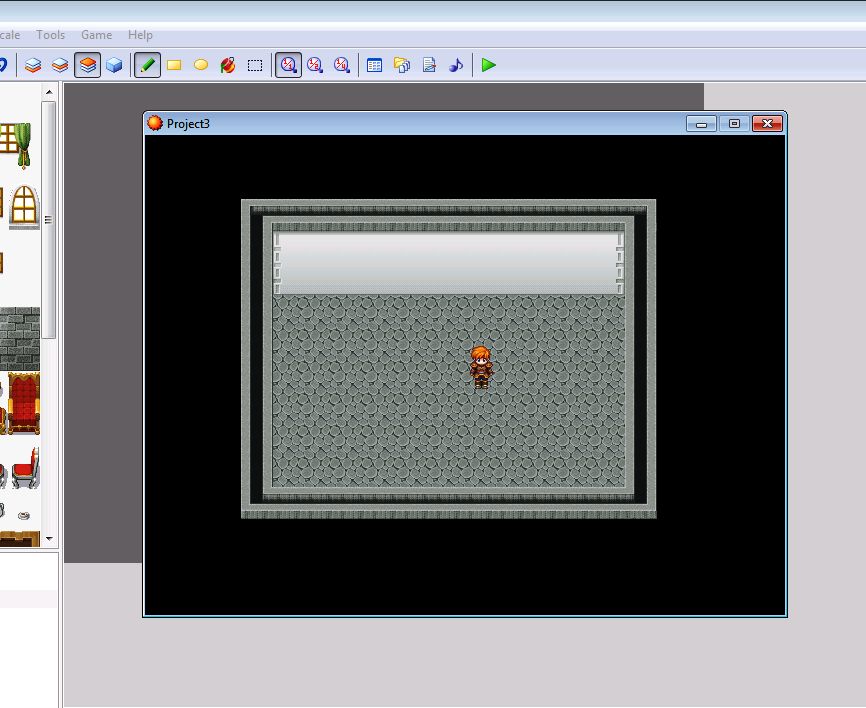Viewport: 866px width, 708px height.
Task: Select the Rectangle drawing tool
Action: (x=174, y=65)
